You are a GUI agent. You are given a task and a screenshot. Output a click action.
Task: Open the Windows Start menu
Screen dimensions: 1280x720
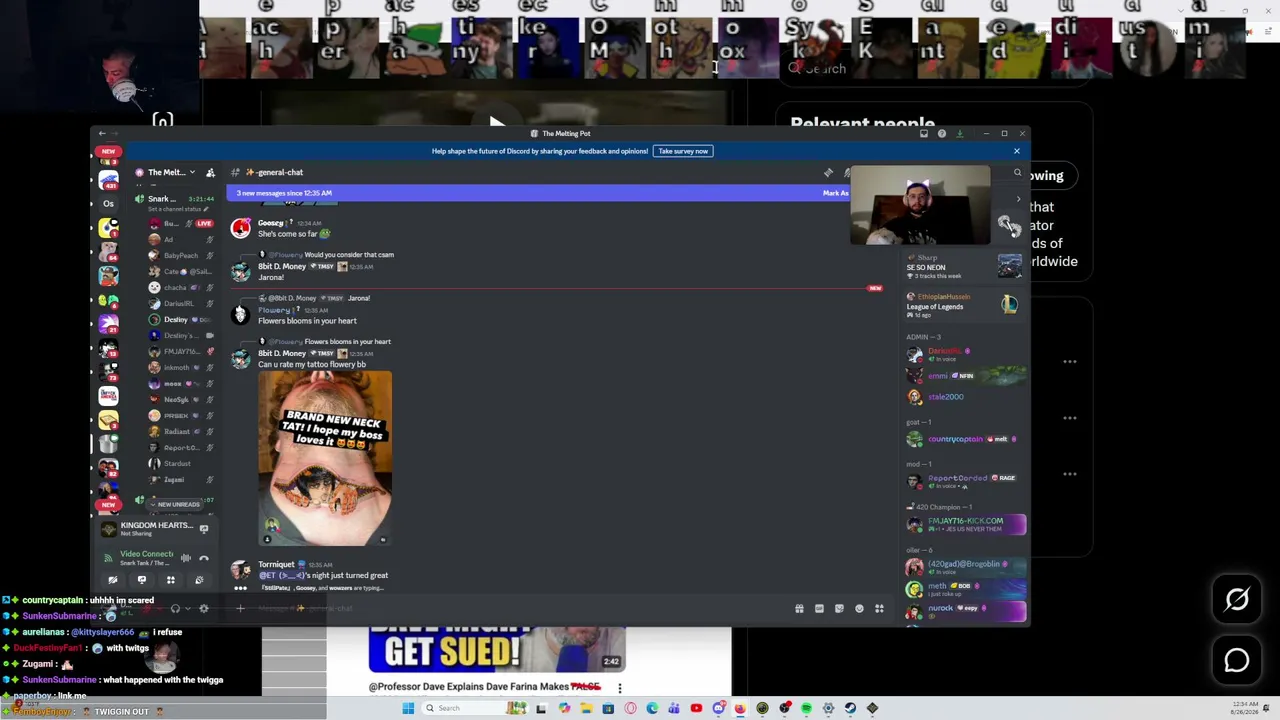tap(408, 708)
